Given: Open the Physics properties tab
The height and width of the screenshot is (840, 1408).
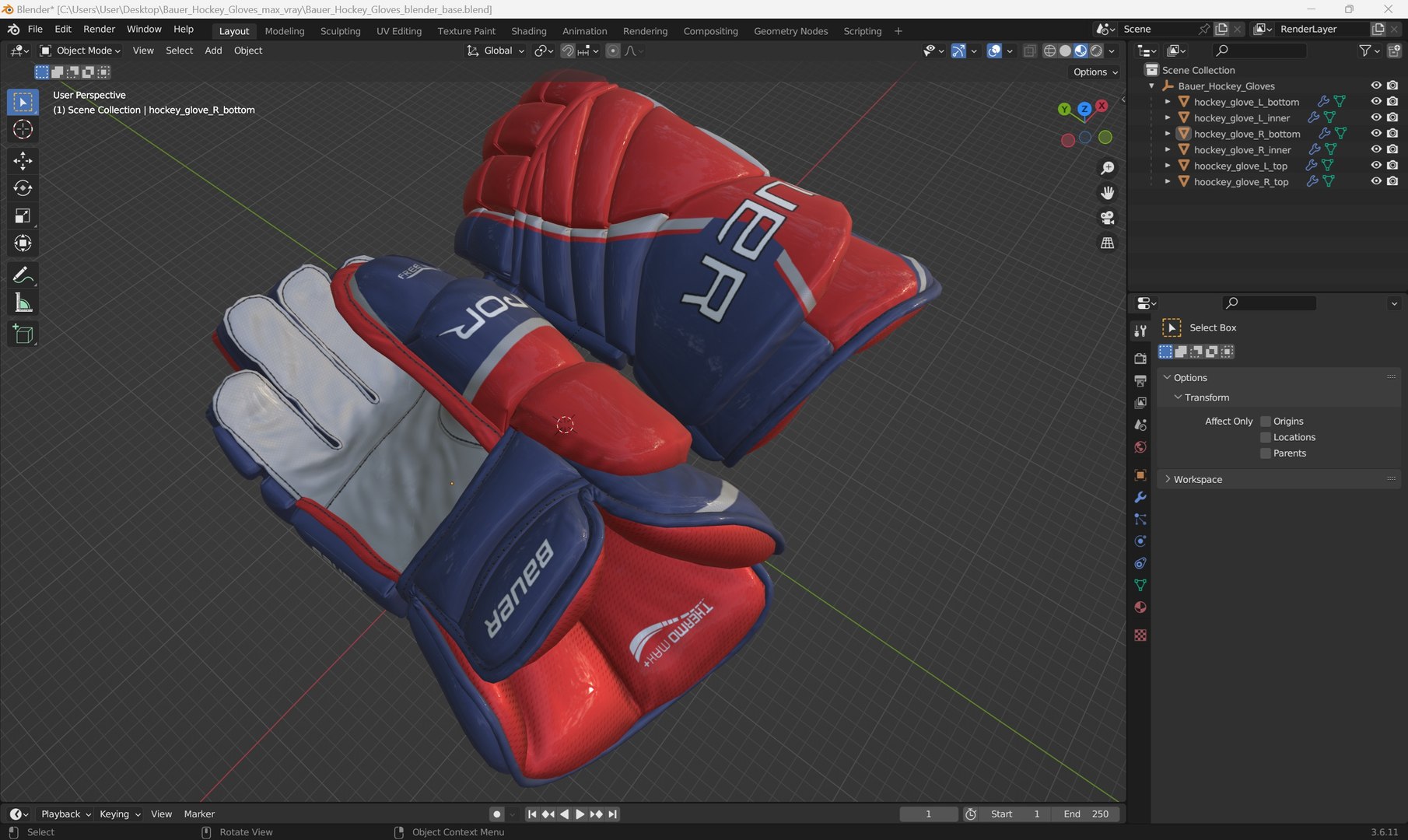Looking at the screenshot, I should pos(1140,541).
